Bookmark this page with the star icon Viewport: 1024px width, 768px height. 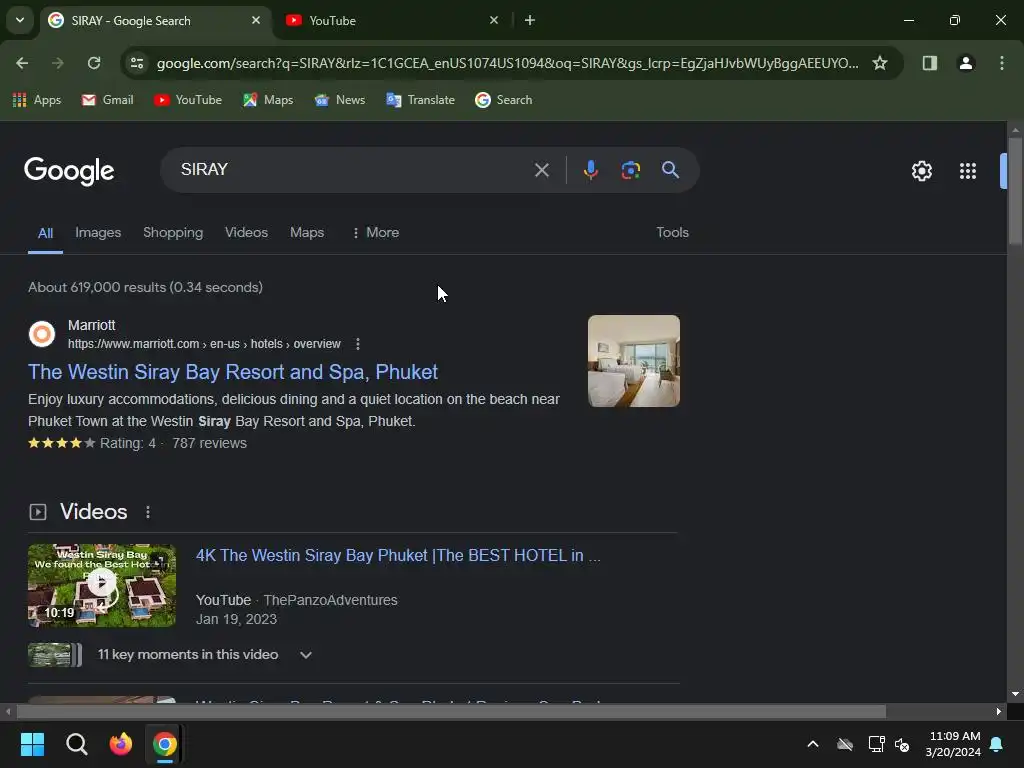880,63
